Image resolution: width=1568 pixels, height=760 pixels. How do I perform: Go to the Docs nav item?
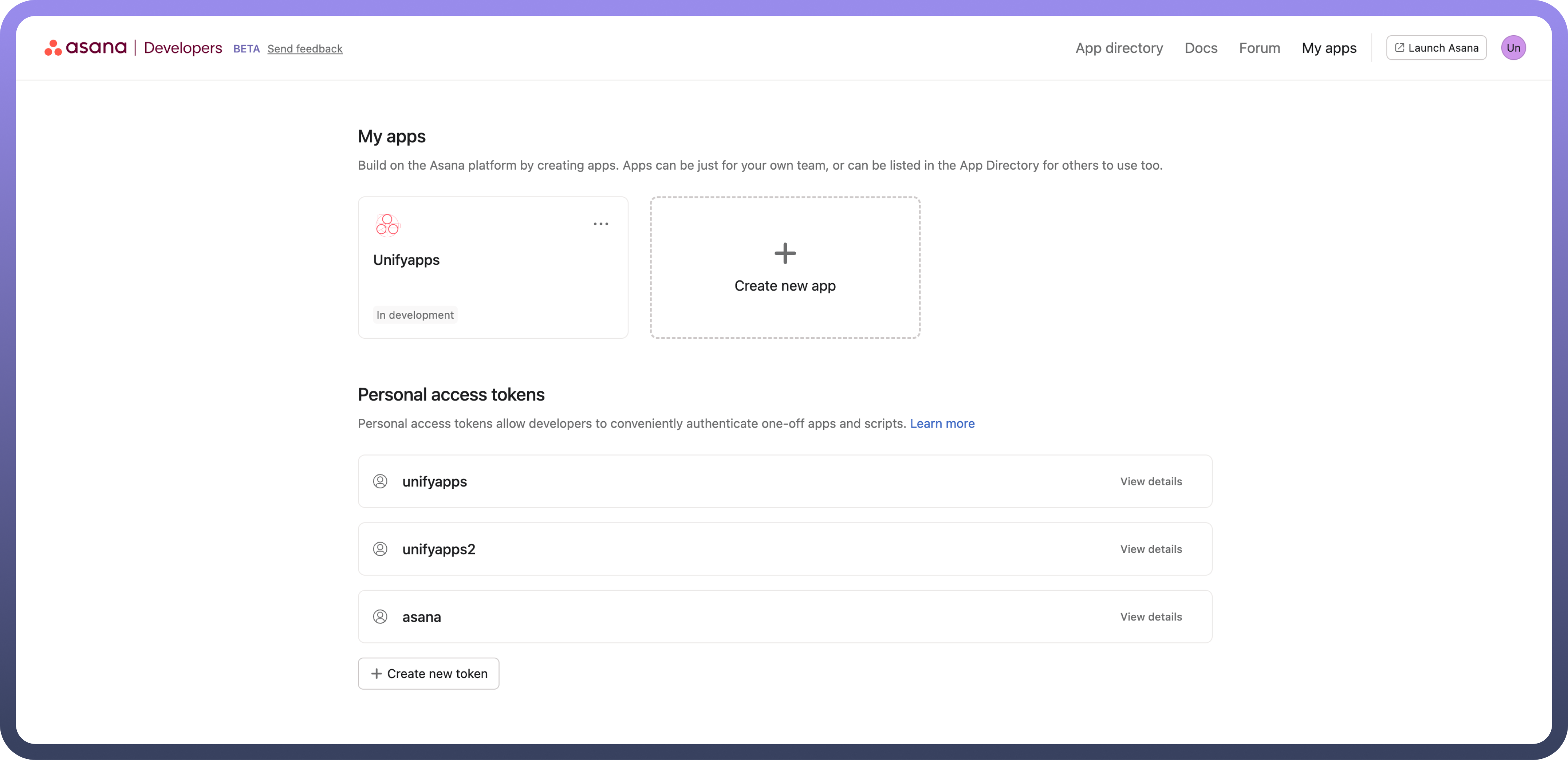click(1200, 48)
